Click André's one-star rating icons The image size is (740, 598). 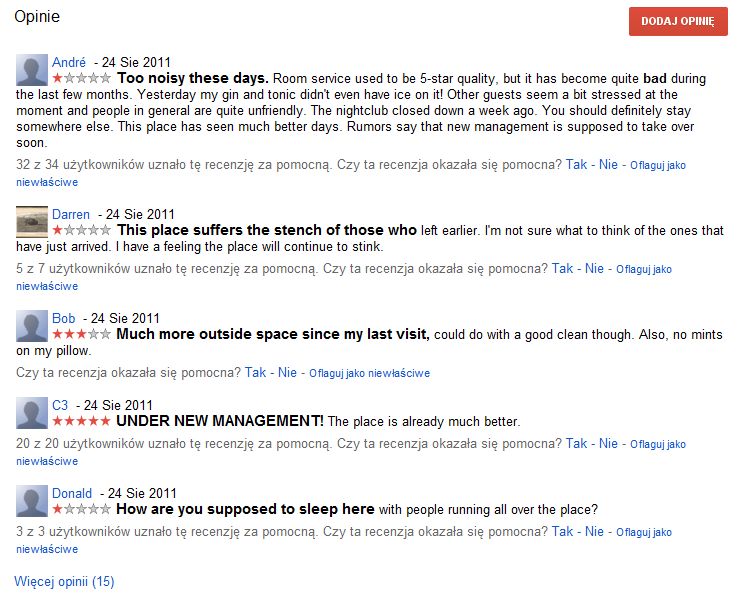pyautogui.click(x=81, y=78)
